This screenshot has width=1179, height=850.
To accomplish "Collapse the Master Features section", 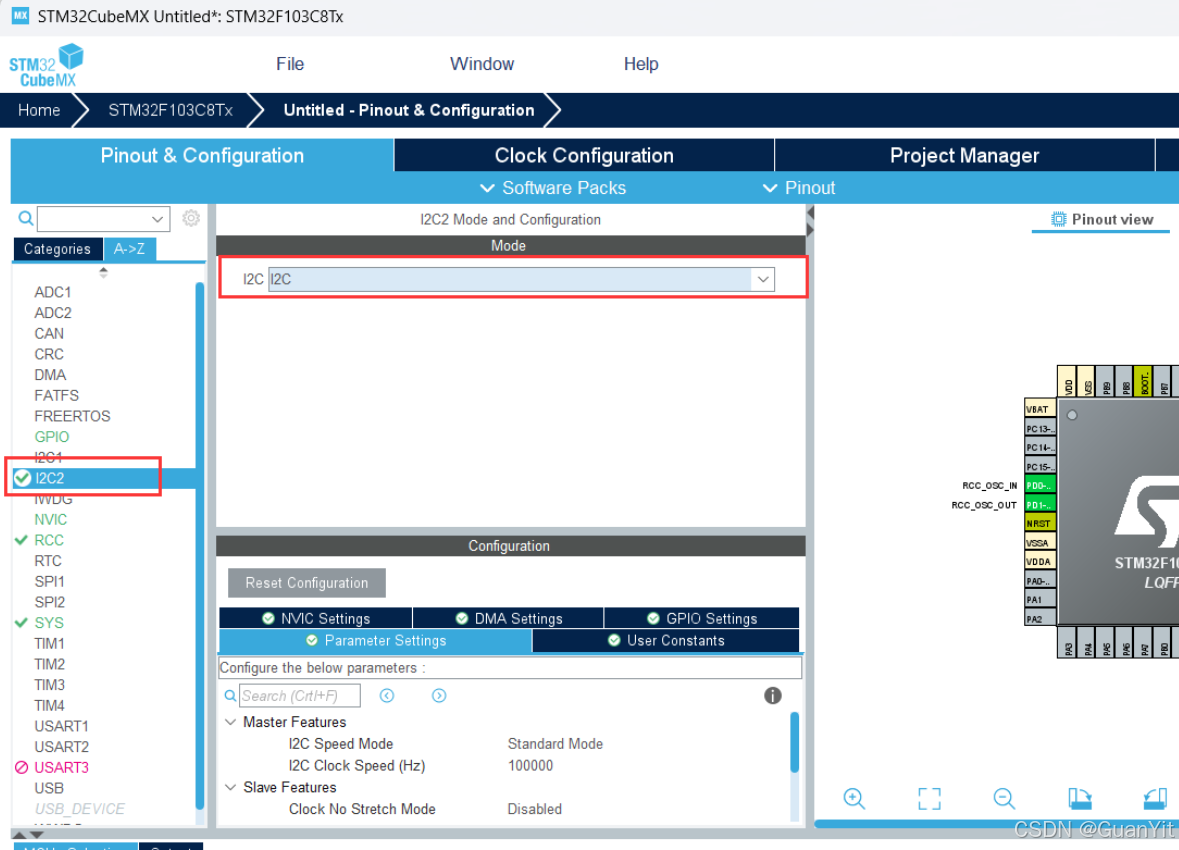I will pos(230,722).
